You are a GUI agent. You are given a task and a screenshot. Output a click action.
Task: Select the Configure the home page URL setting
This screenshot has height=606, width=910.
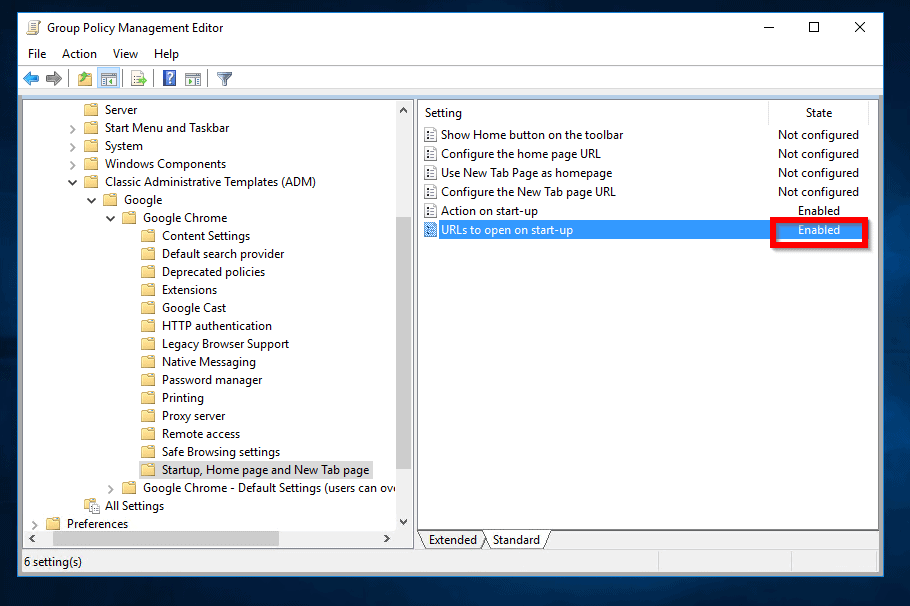point(520,154)
